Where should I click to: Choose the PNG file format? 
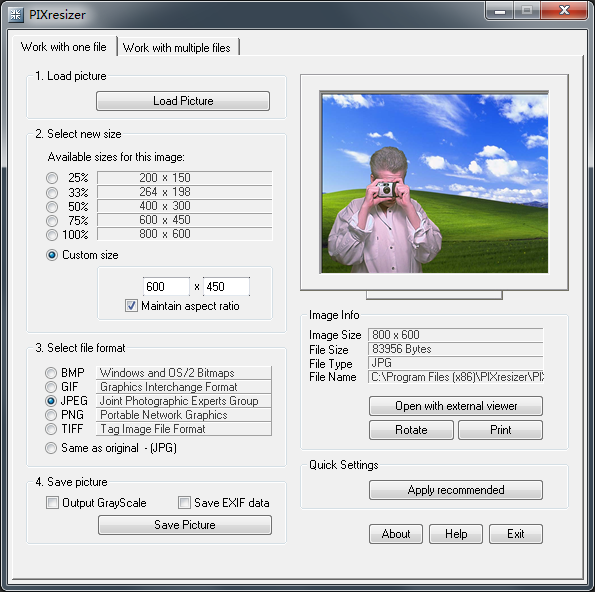click(x=51, y=415)
